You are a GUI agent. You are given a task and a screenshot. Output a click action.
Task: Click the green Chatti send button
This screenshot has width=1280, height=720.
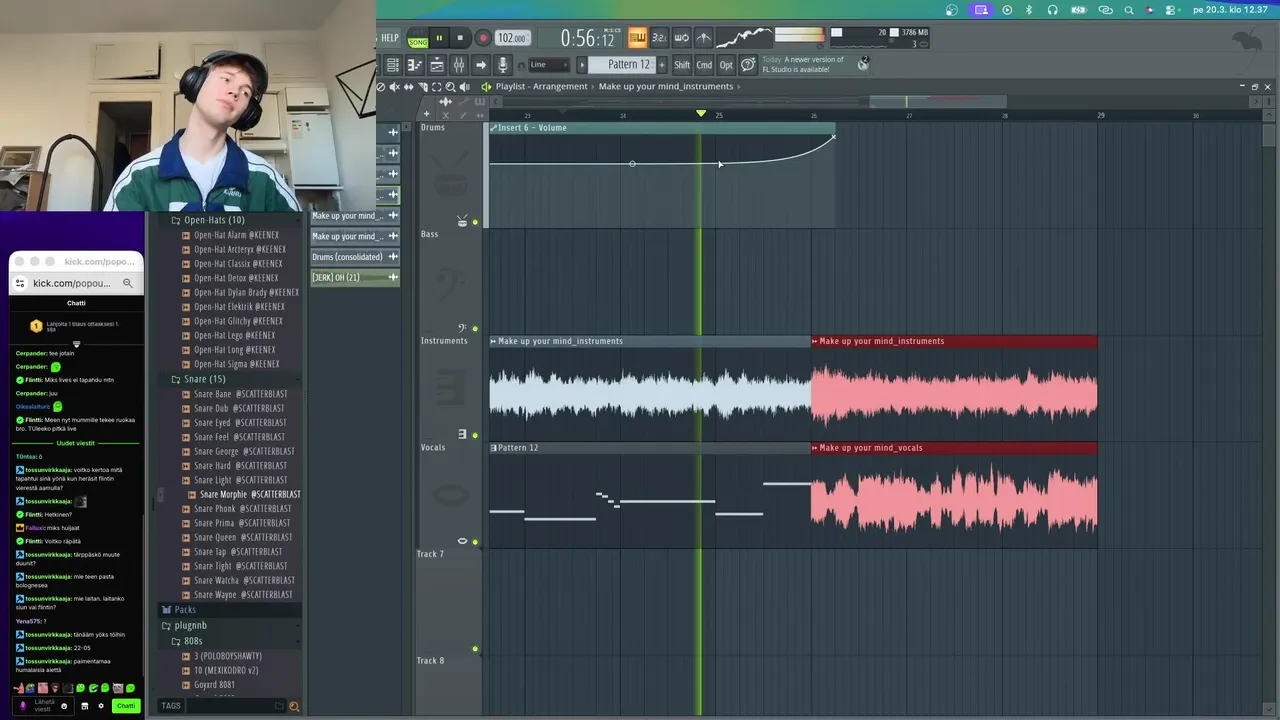pyautogui.click(x=125, y=706)
